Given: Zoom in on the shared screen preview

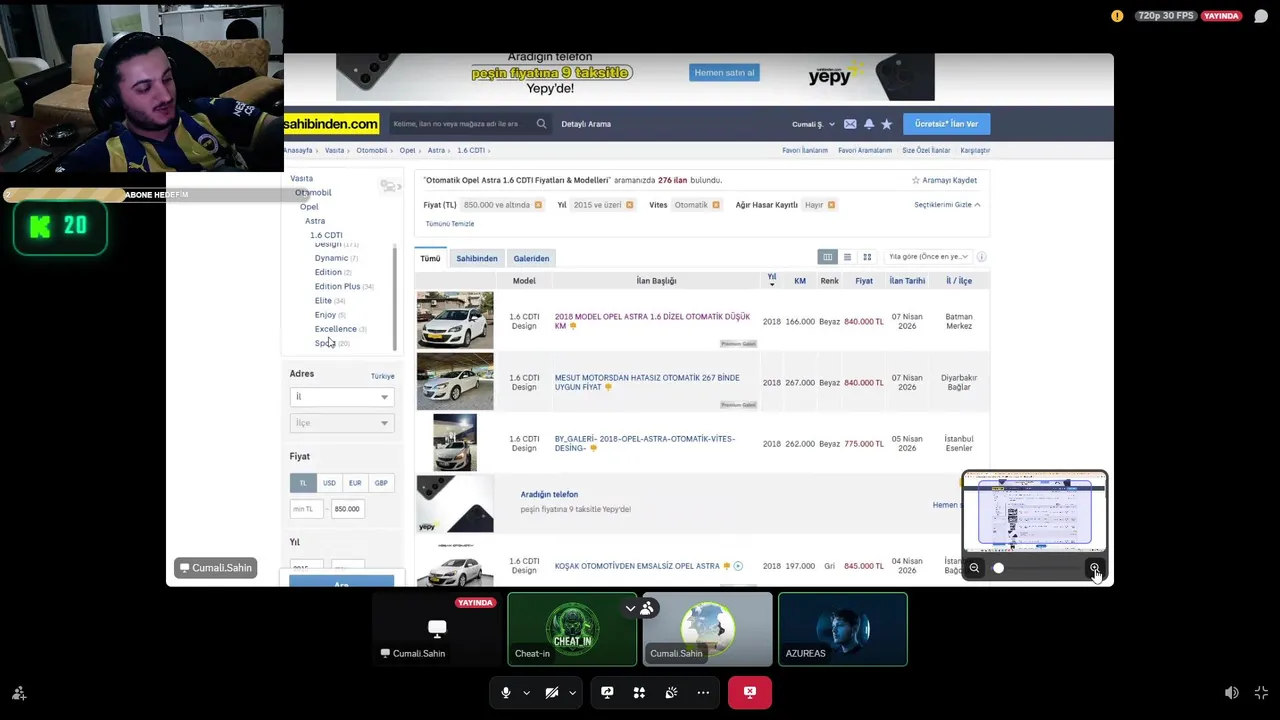Looking at the screenshot, I should pyautogui.click(x=1095, y=568).
